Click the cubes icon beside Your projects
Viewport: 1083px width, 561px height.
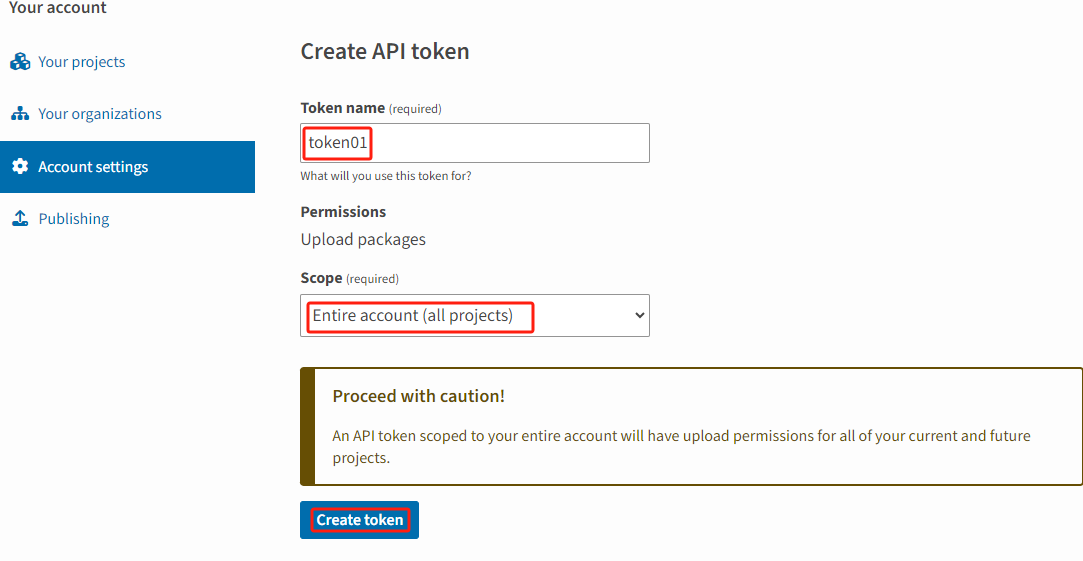(x=20, y=62)
